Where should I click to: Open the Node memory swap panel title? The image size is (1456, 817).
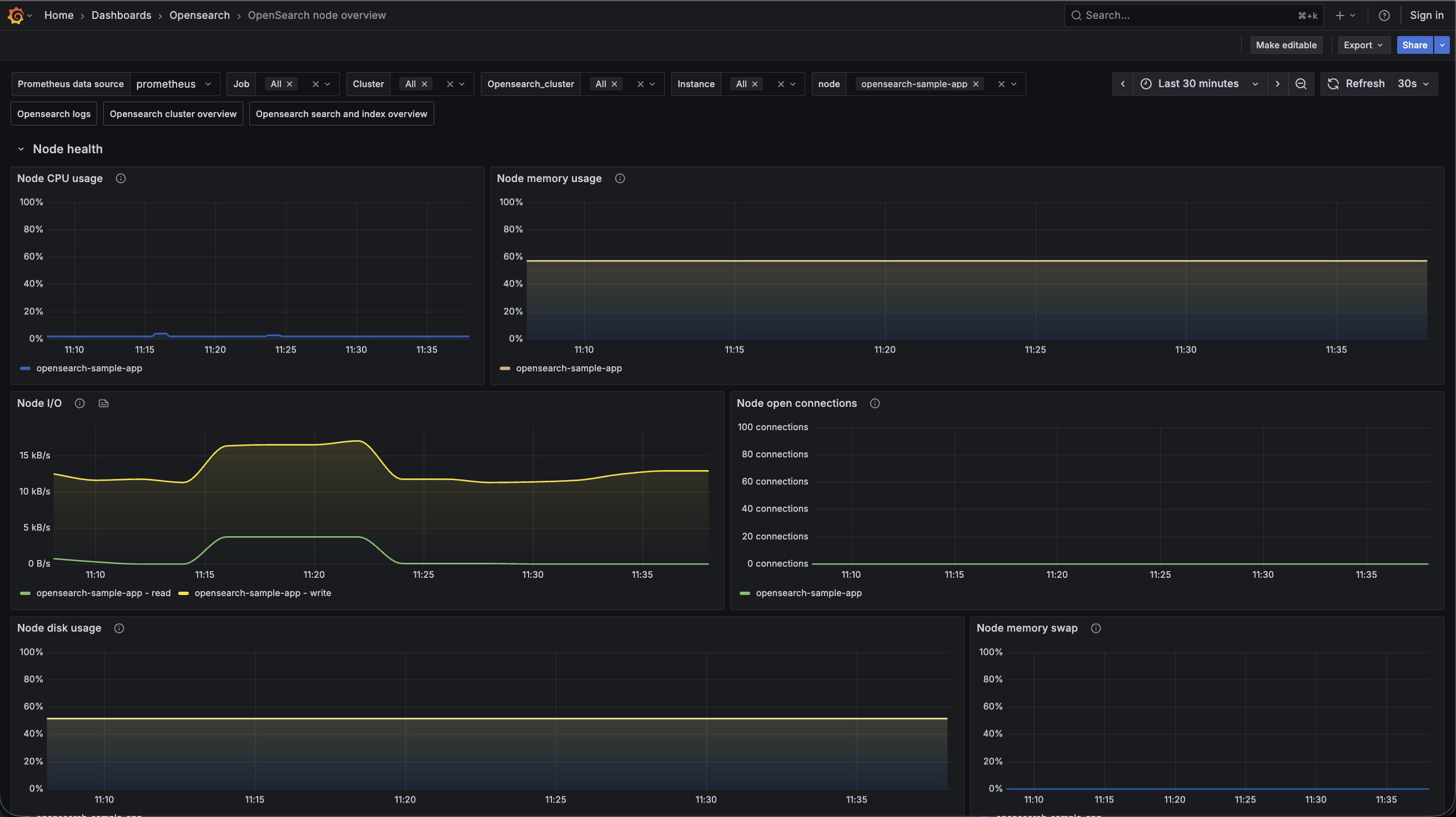[x=1027, y=628]
